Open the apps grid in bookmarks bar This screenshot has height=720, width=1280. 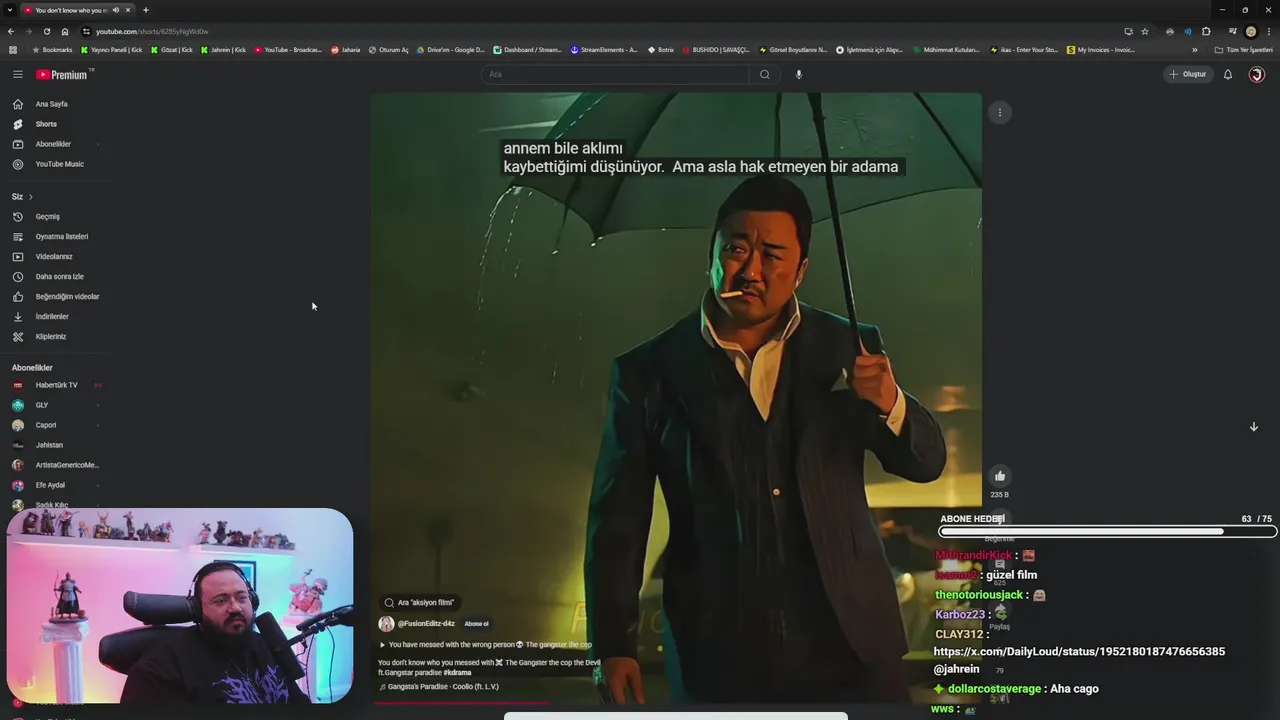point(13,49)
